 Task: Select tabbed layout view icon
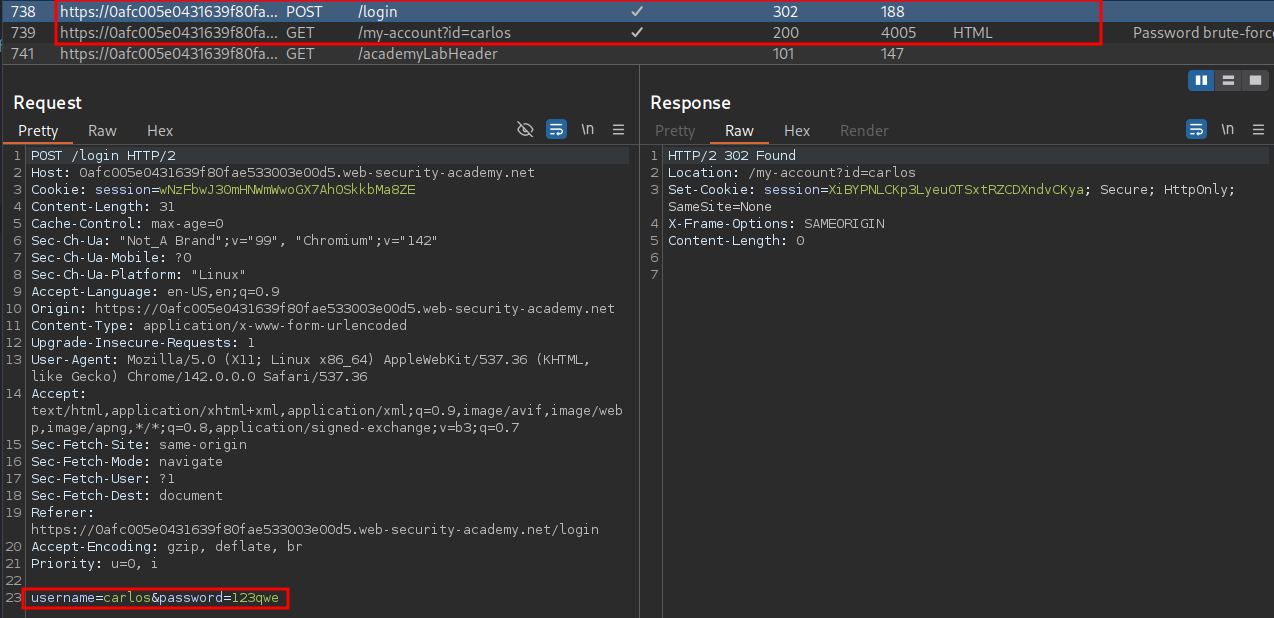1254,80
